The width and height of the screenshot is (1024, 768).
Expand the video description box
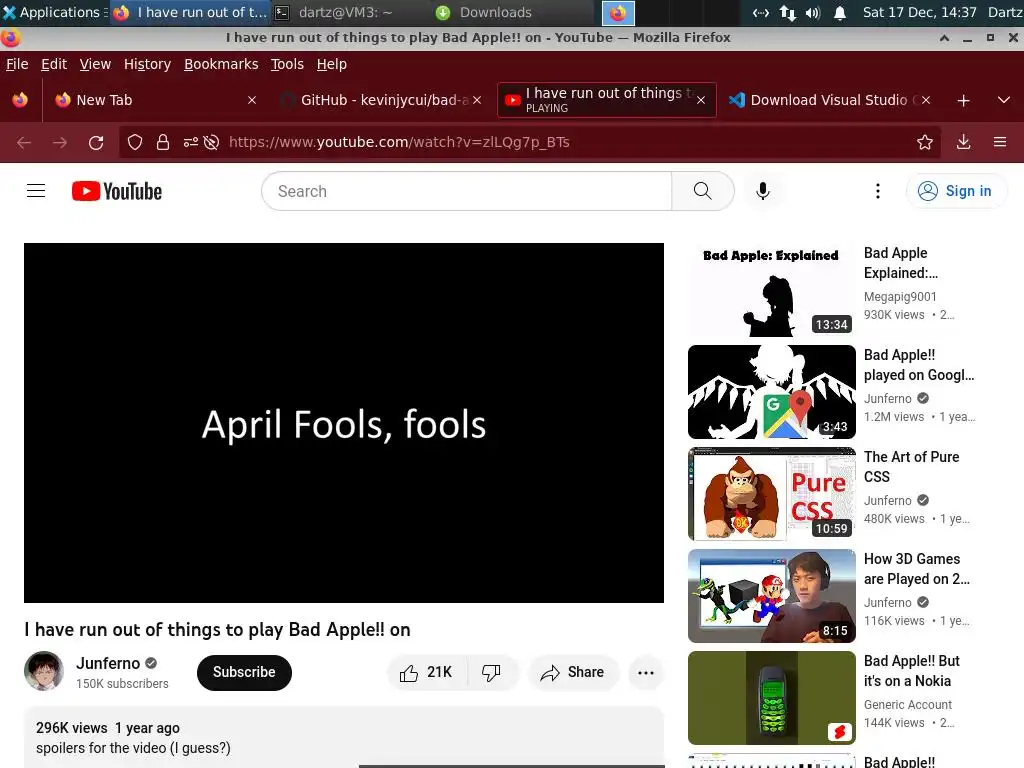[x=344, y=738]
